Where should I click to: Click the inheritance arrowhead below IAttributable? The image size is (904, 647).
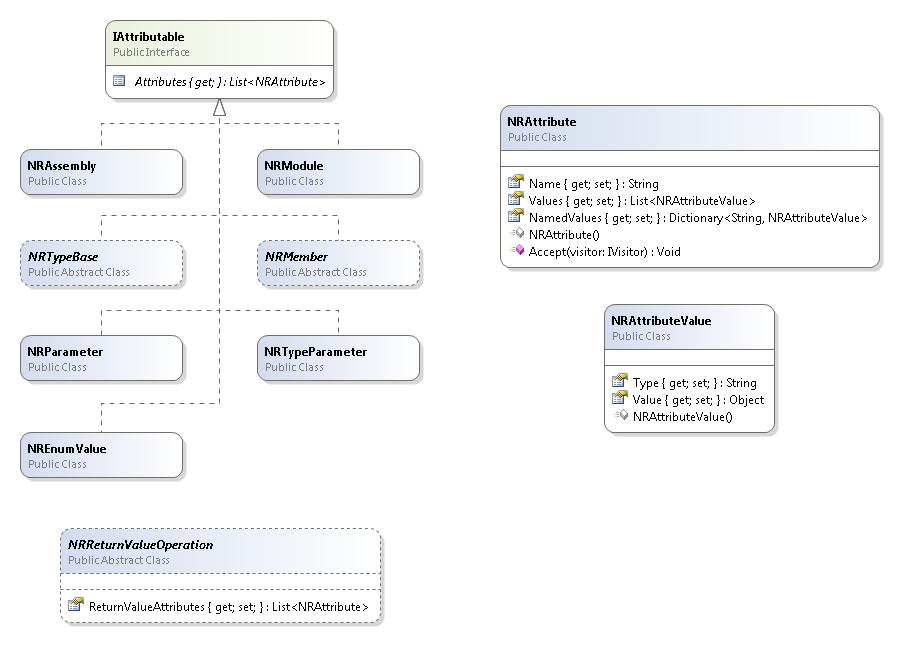219,108
